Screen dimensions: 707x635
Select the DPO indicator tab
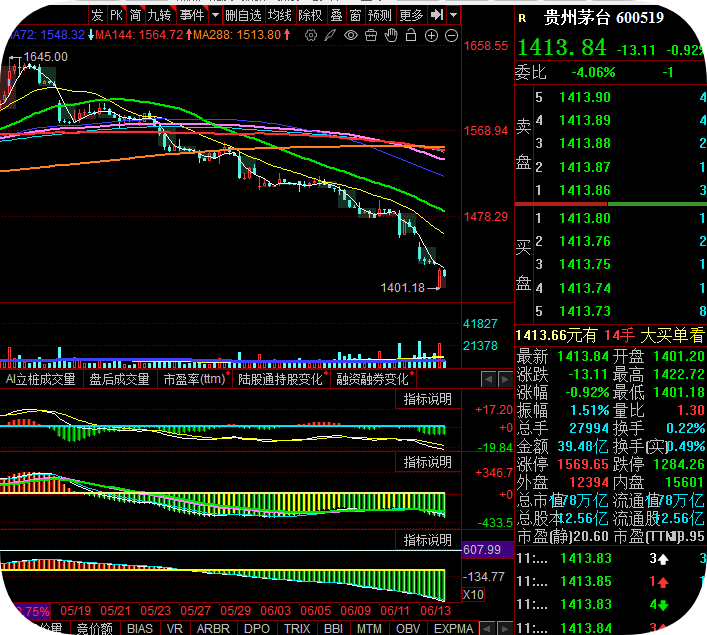pyautogui.click(x=257, y=628)
